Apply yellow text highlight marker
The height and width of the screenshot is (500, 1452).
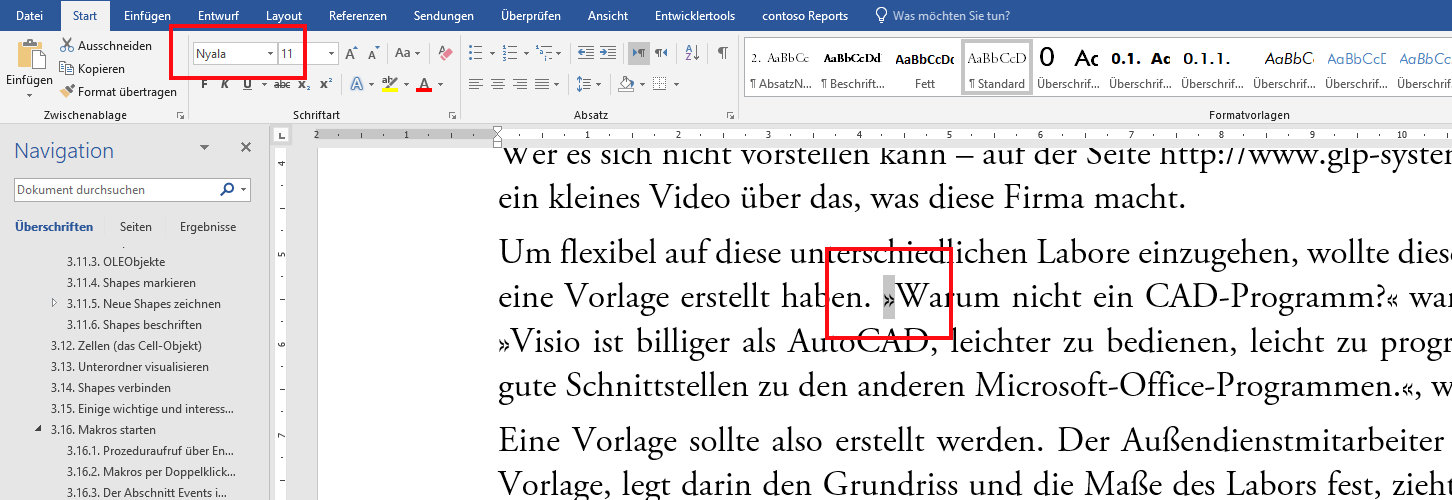click(389, 84)
